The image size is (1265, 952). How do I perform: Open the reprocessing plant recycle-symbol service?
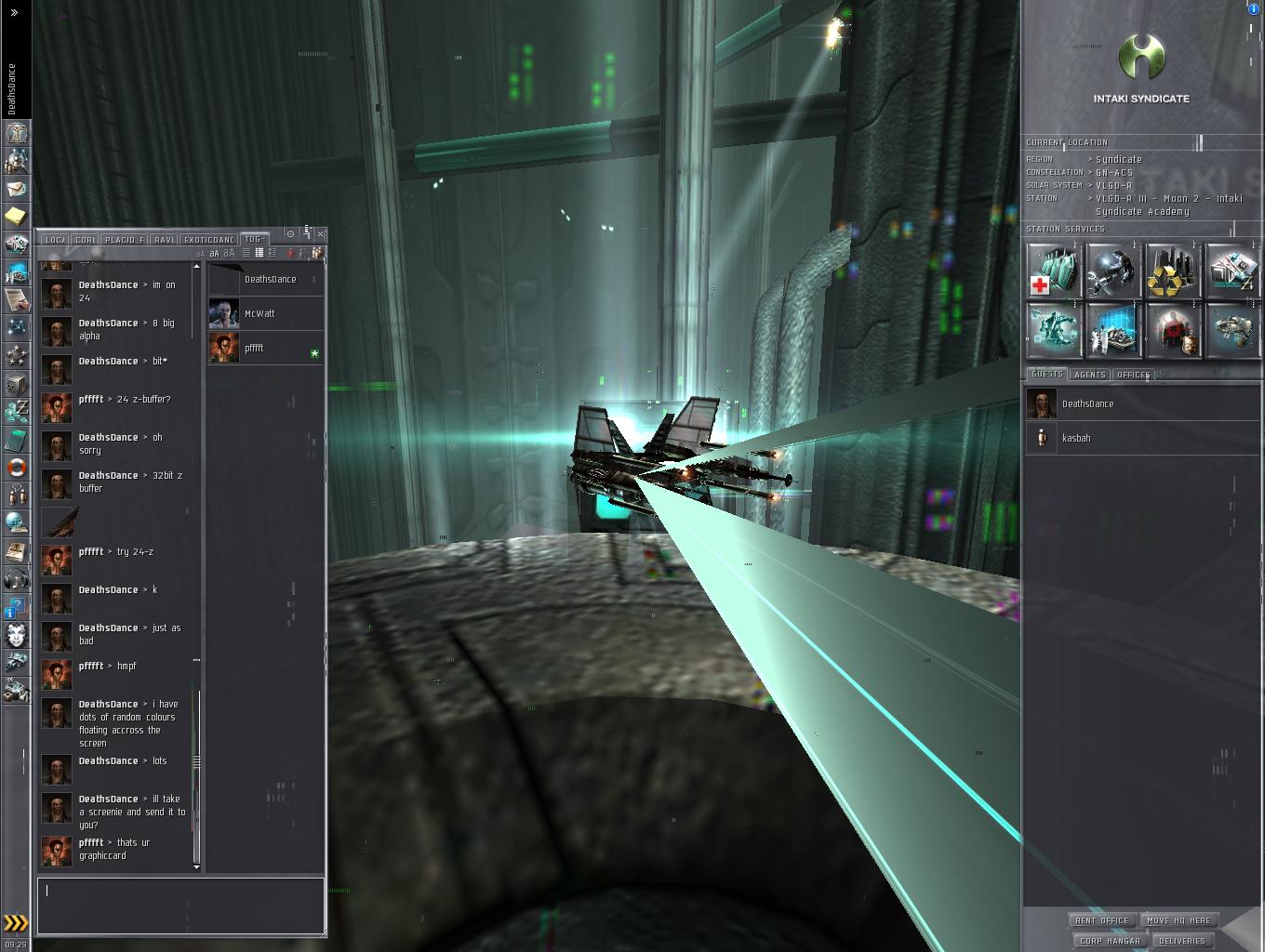click(x=1173, y=271)
